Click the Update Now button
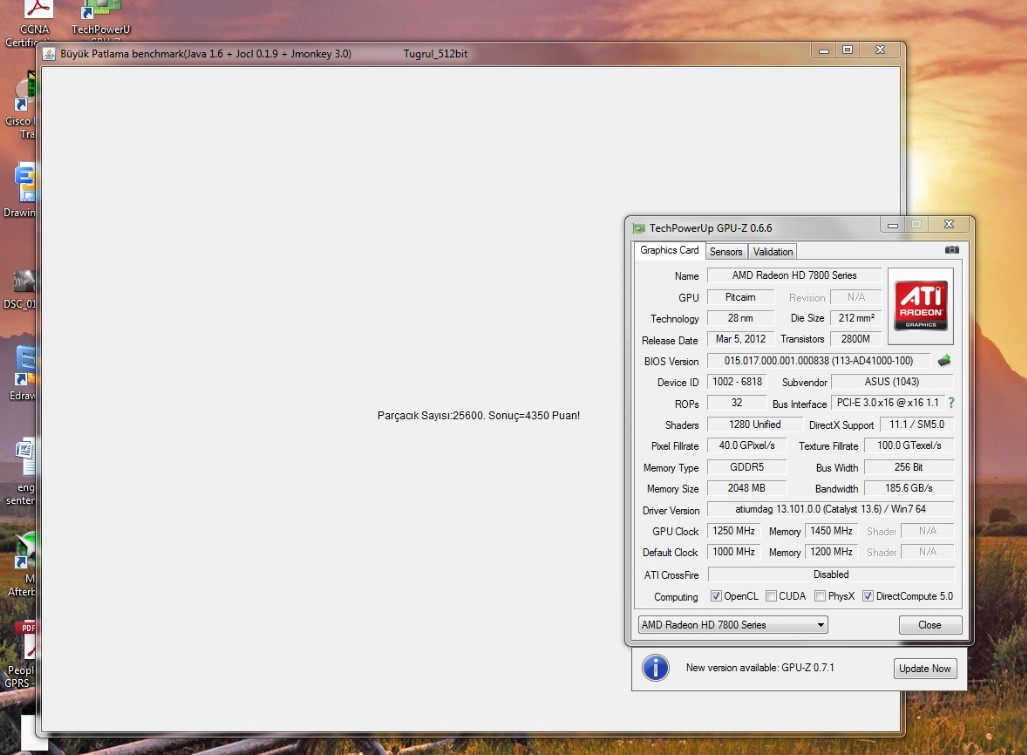 pos(925,668)
